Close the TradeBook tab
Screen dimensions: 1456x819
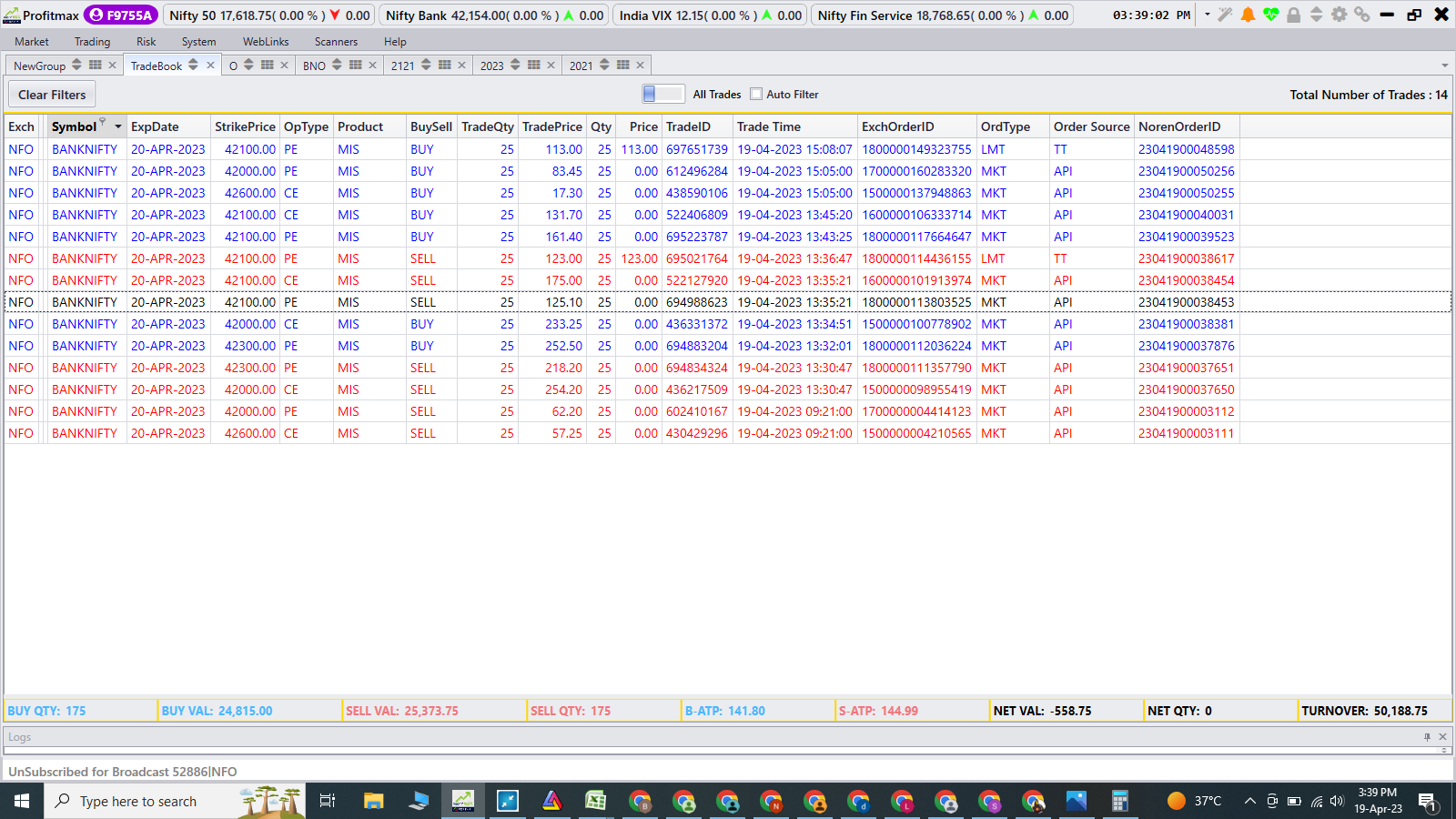pos(210,65)
